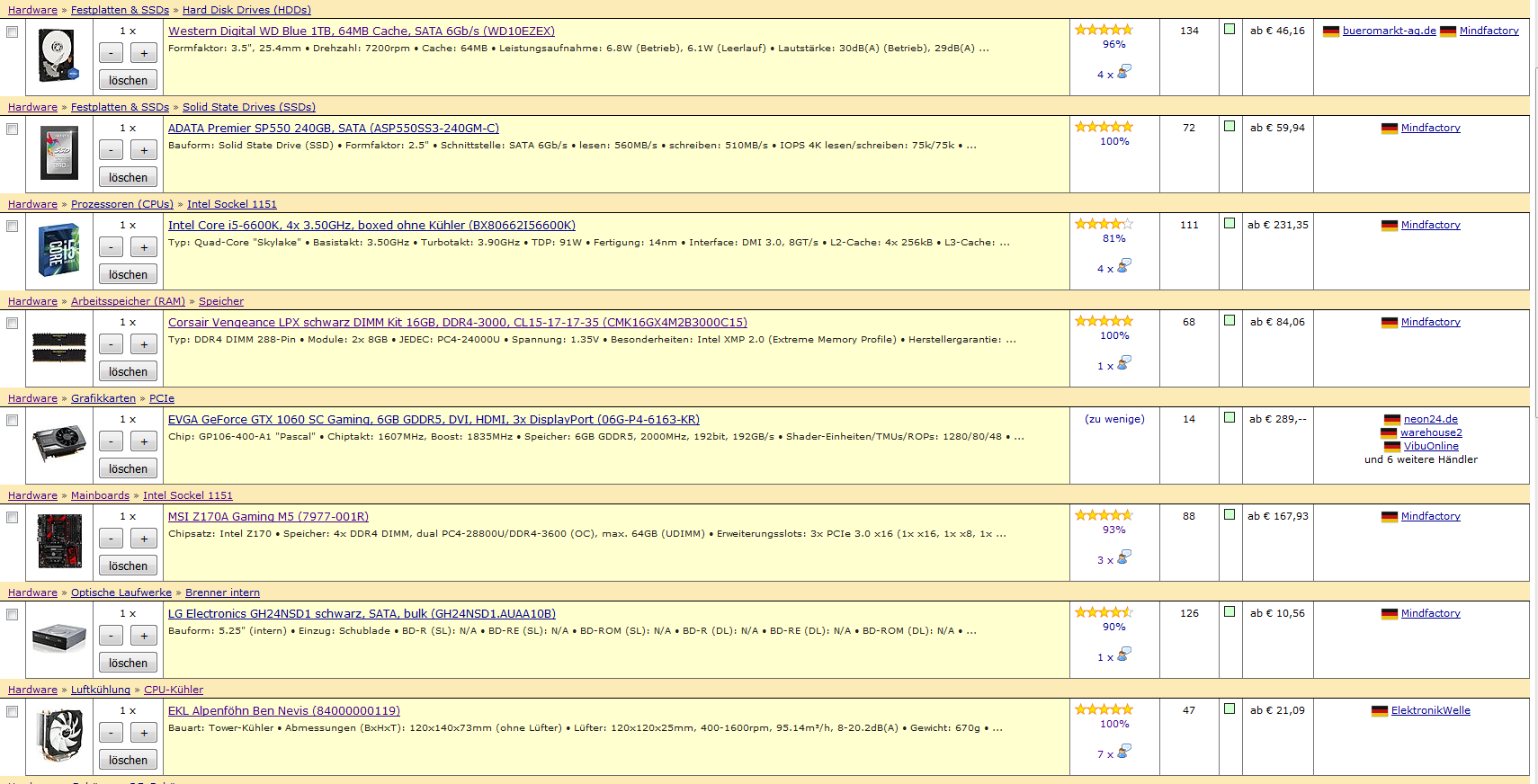Click the star rating of WD Blue

(1104, 30)
